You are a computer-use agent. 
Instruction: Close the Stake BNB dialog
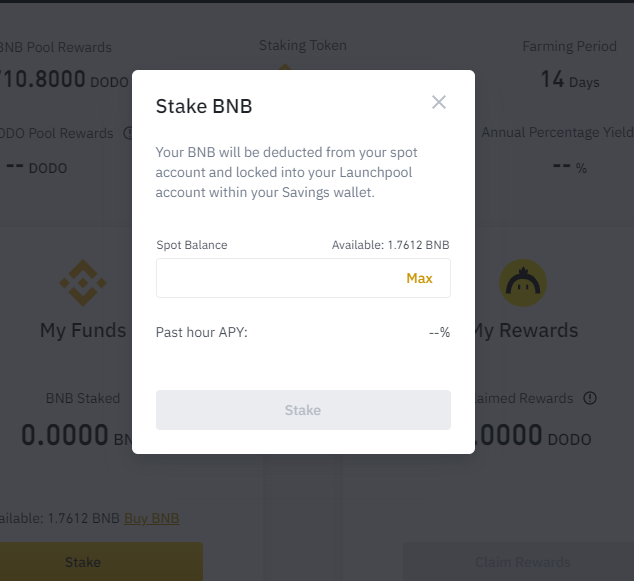(x=439, y=102)
